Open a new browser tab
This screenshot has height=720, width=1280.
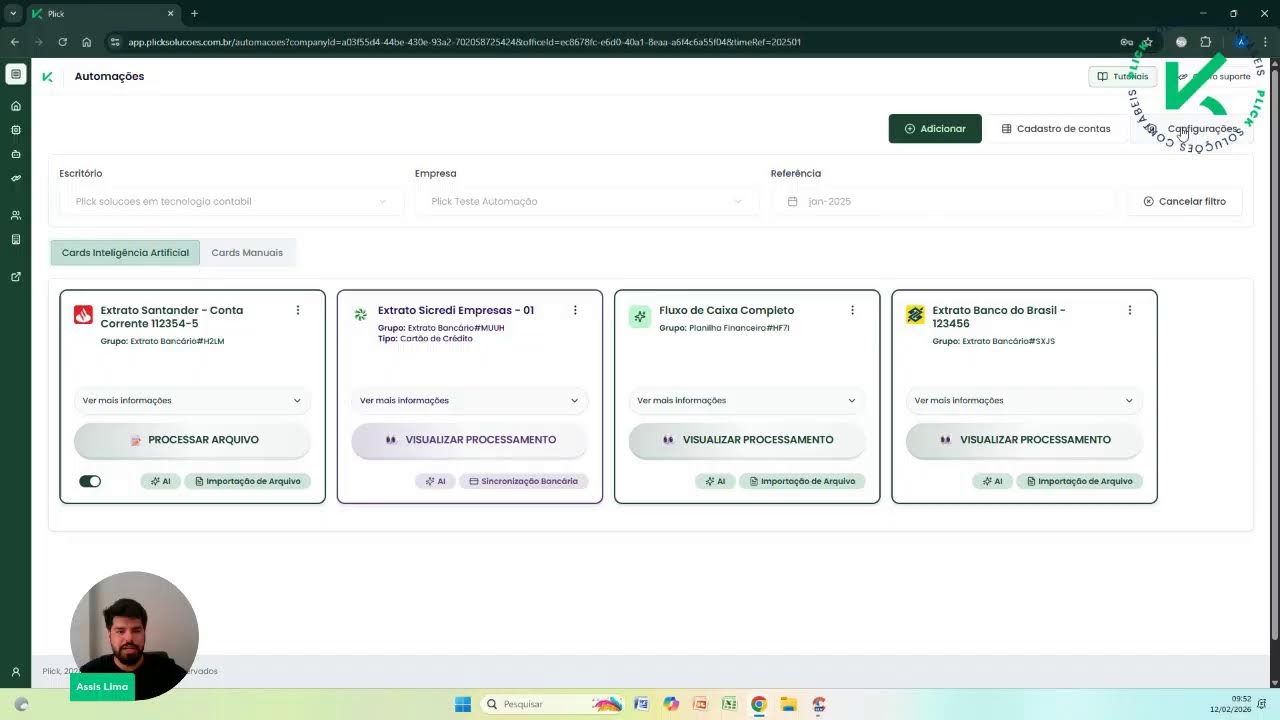coord(194,14)
